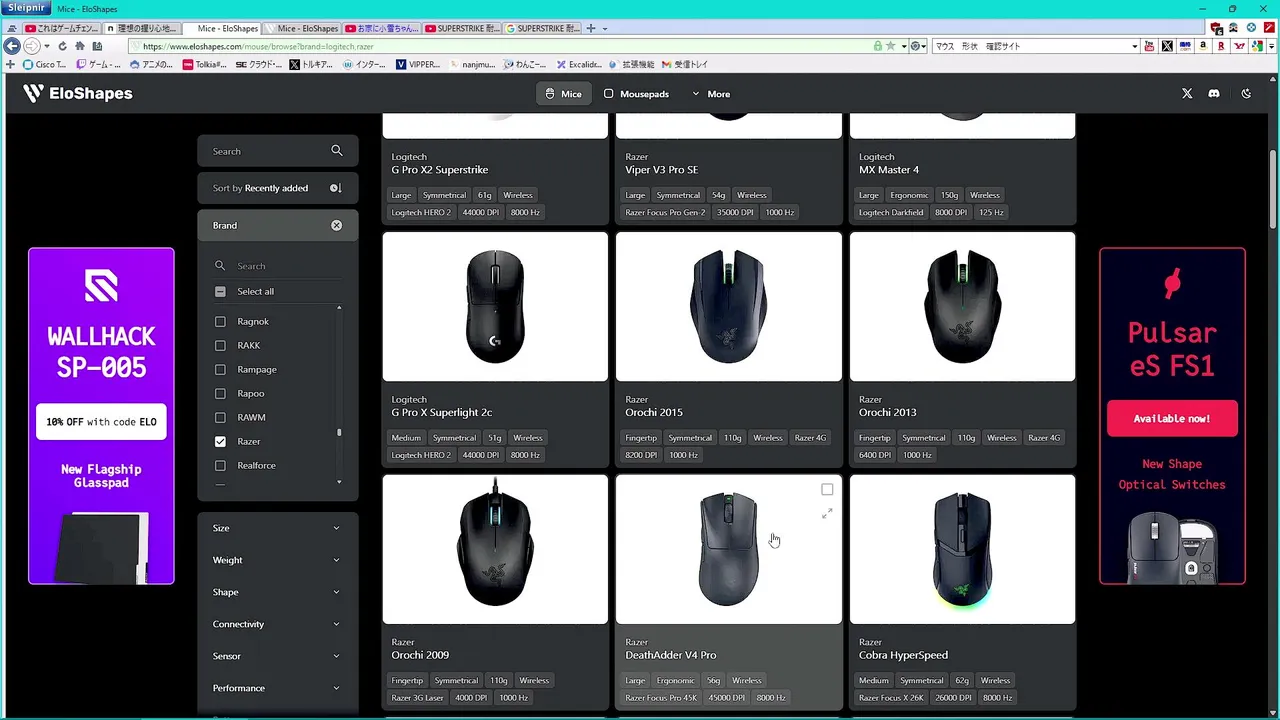Image resolution: width=1280 pixels, height=720 pixels.
Task: Switch to the 理想の握り心地 tab
Action: tap(141, 28)
